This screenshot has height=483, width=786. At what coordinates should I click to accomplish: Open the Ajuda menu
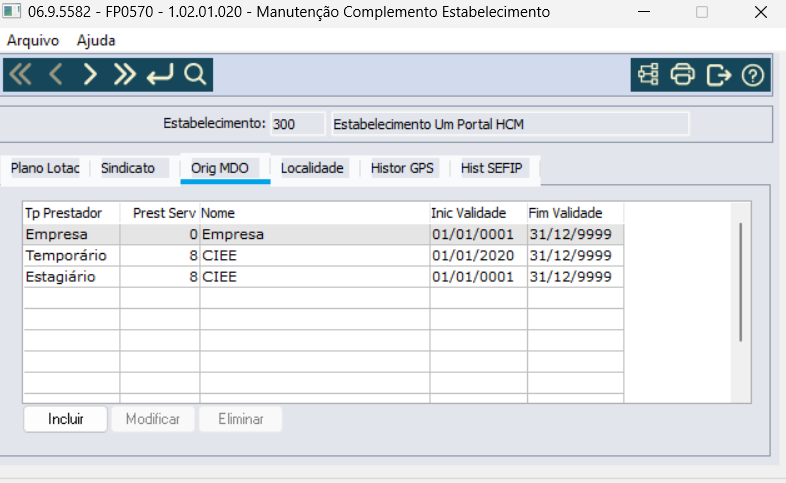tap(96, 41)
